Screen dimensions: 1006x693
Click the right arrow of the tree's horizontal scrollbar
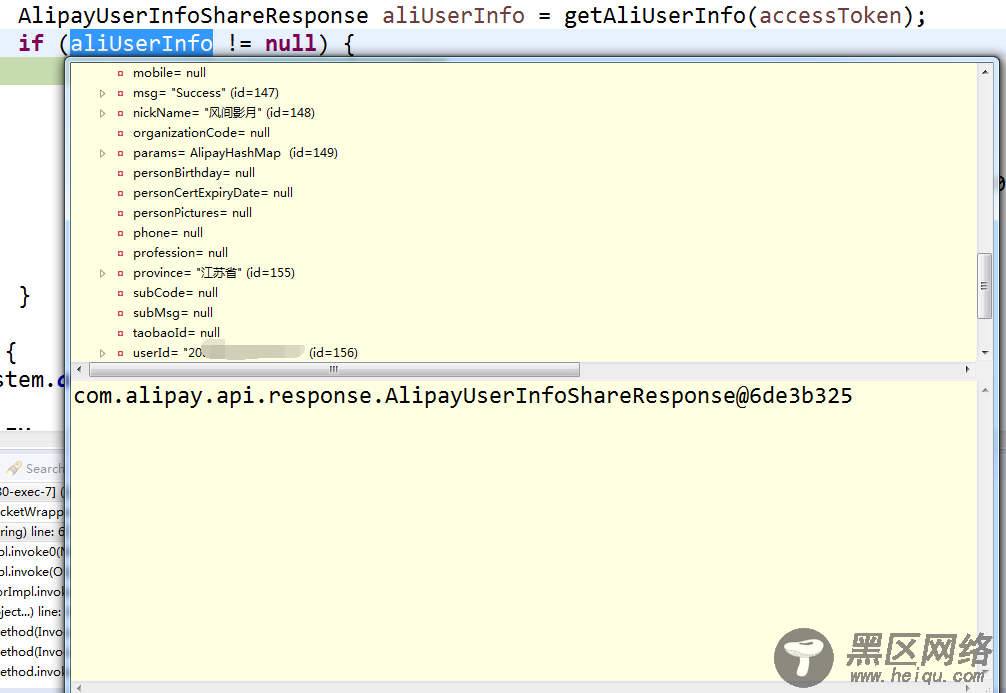tap(968, 369)
